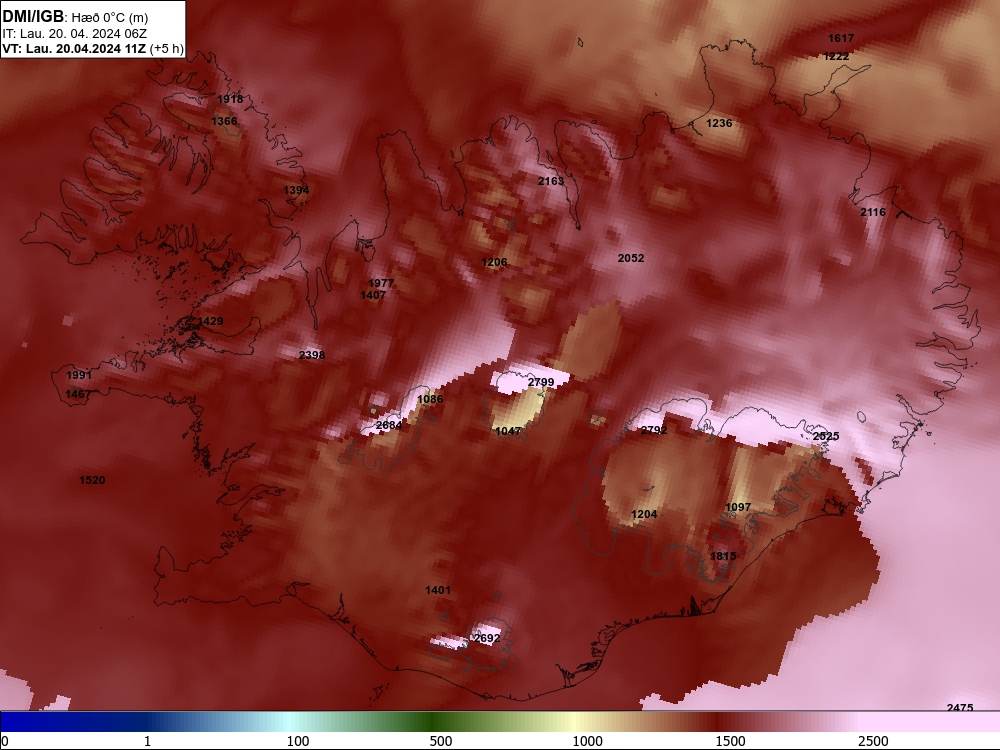The image size is (1000, 750).
Task: Click the map value 2052
Action: 631,258
